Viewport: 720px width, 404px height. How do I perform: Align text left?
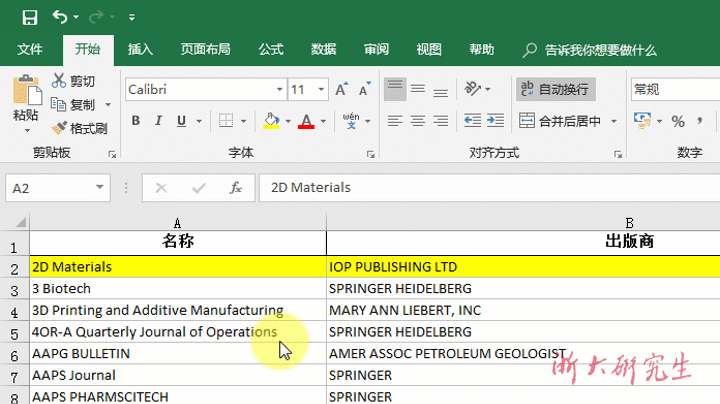tap(395, 121)
